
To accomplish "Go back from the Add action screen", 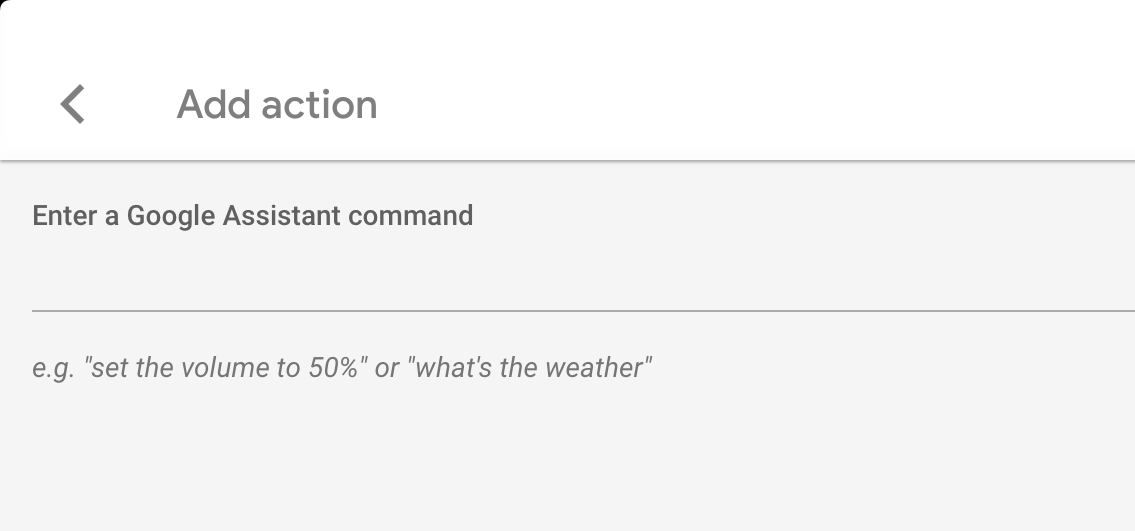I will (72, 104).
